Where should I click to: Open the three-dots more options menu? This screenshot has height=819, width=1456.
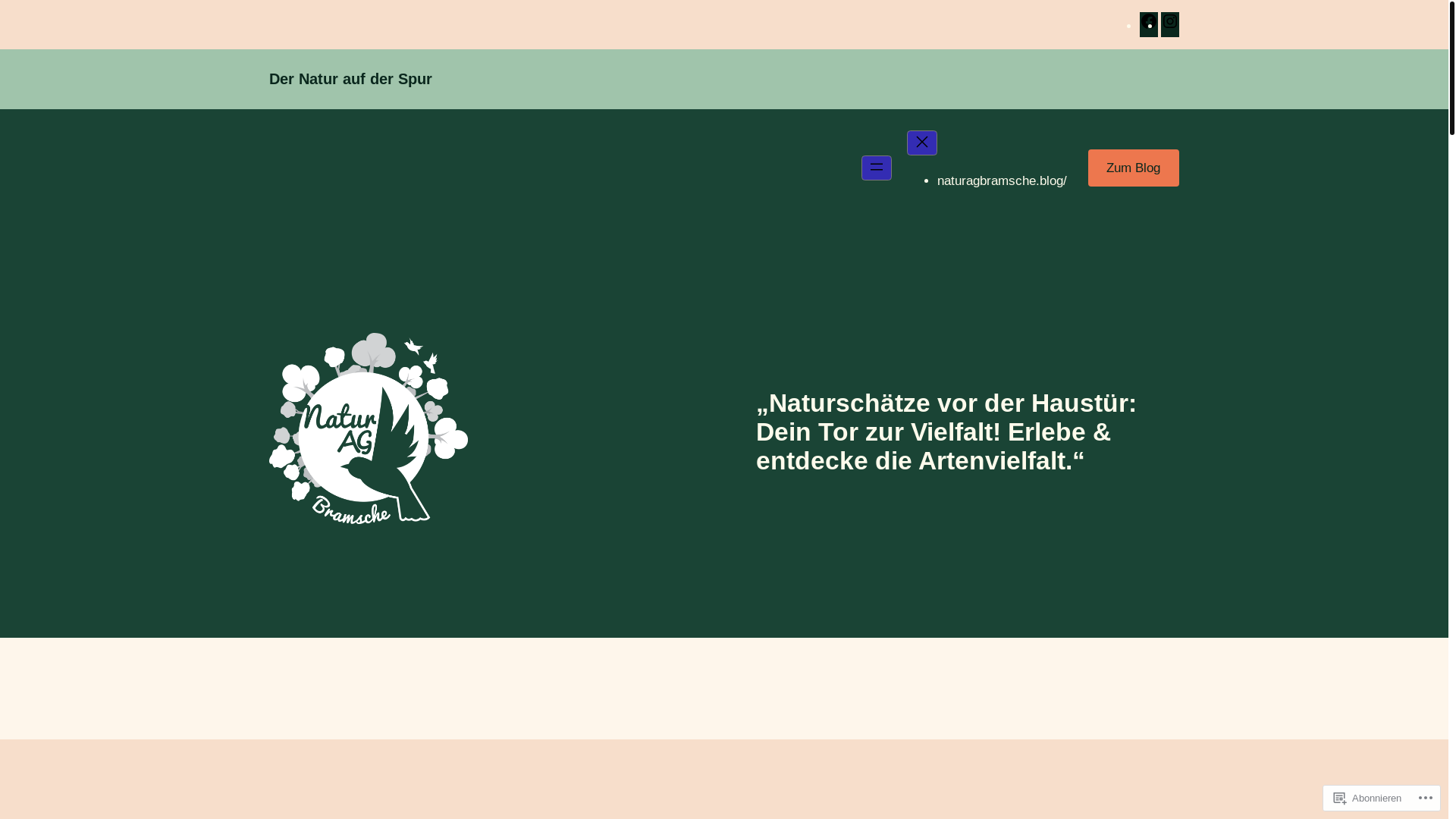pos(1425,798)
